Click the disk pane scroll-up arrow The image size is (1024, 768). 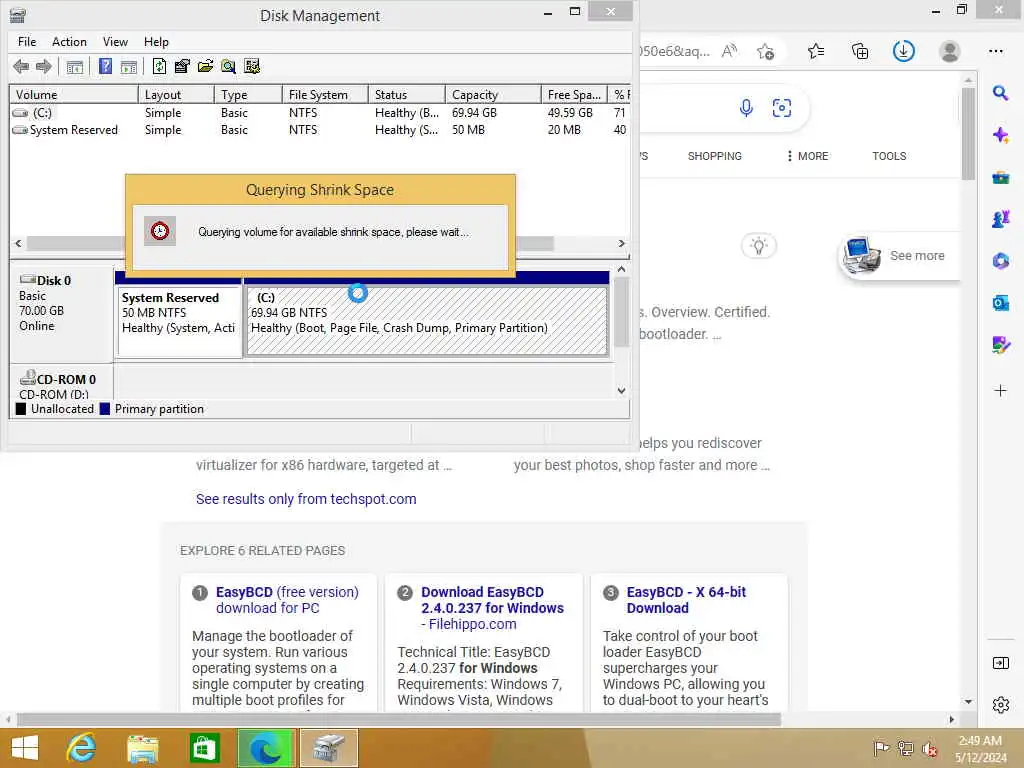622,269
